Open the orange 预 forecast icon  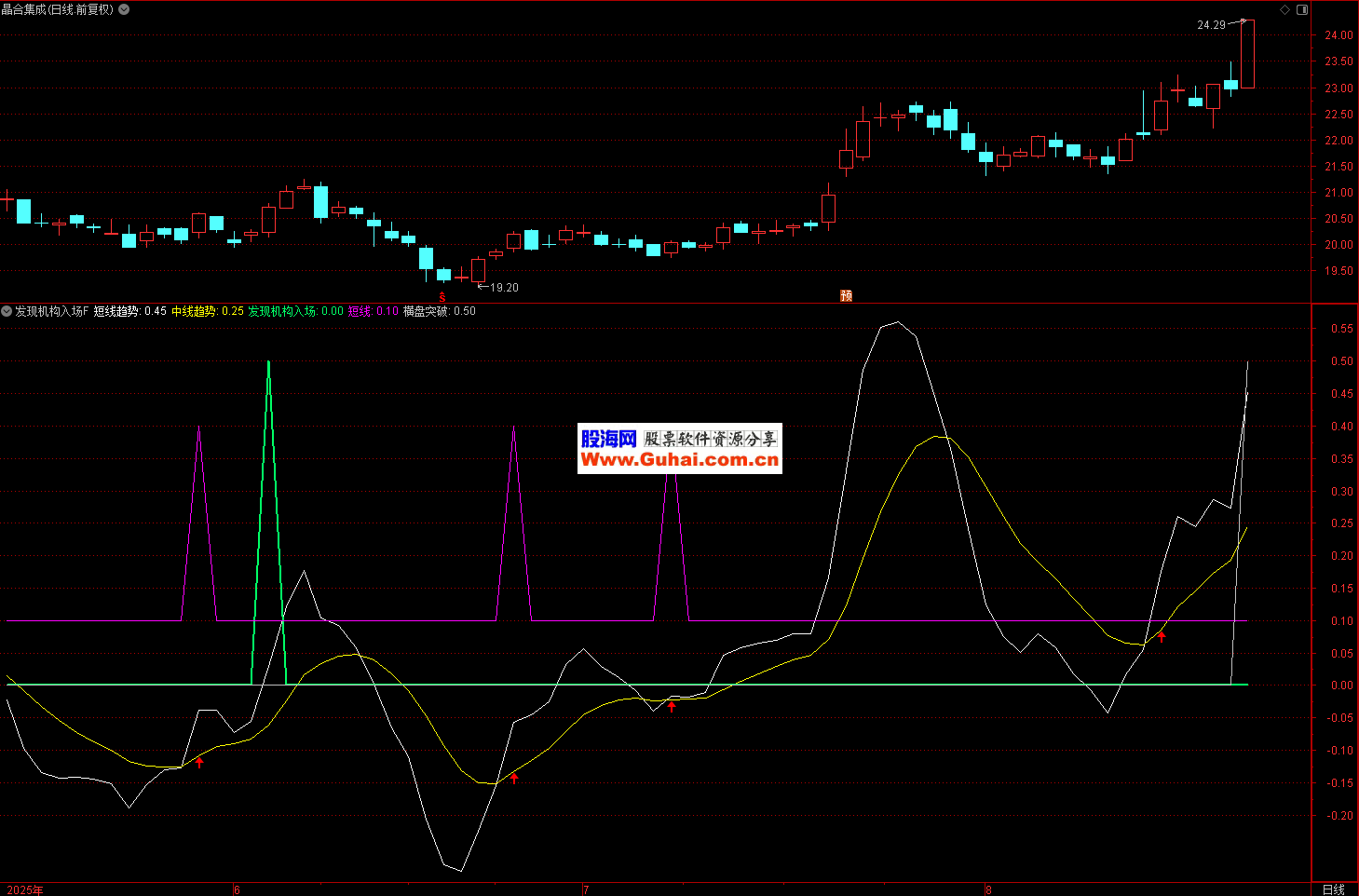[x=847, y=295]
